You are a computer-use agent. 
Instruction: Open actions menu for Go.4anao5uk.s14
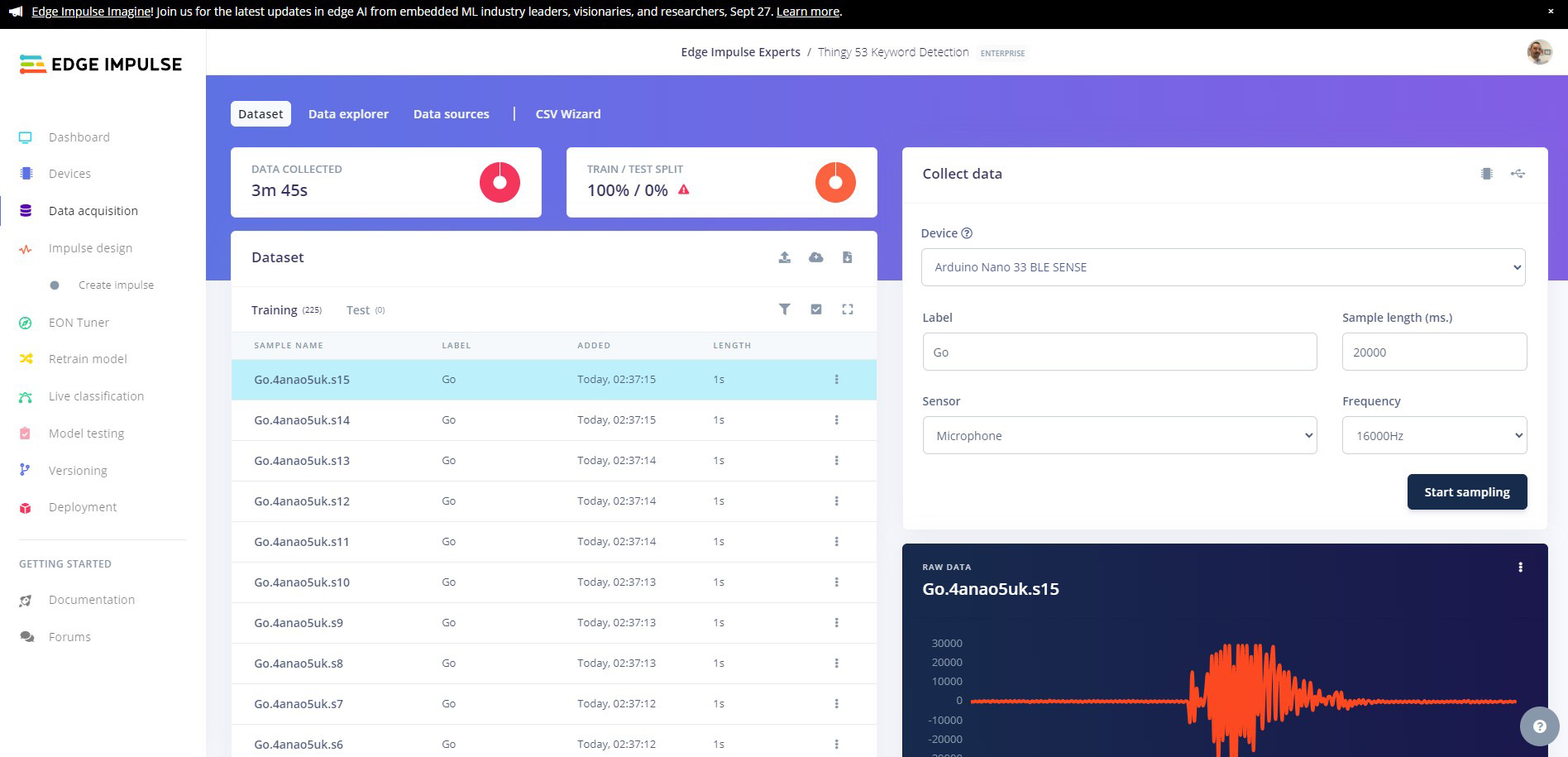pyautogui.click(x=837, y=420)
